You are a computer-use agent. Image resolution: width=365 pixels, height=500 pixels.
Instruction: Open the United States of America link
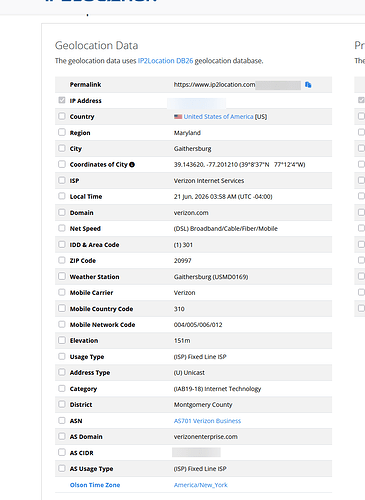coord(218,117)
